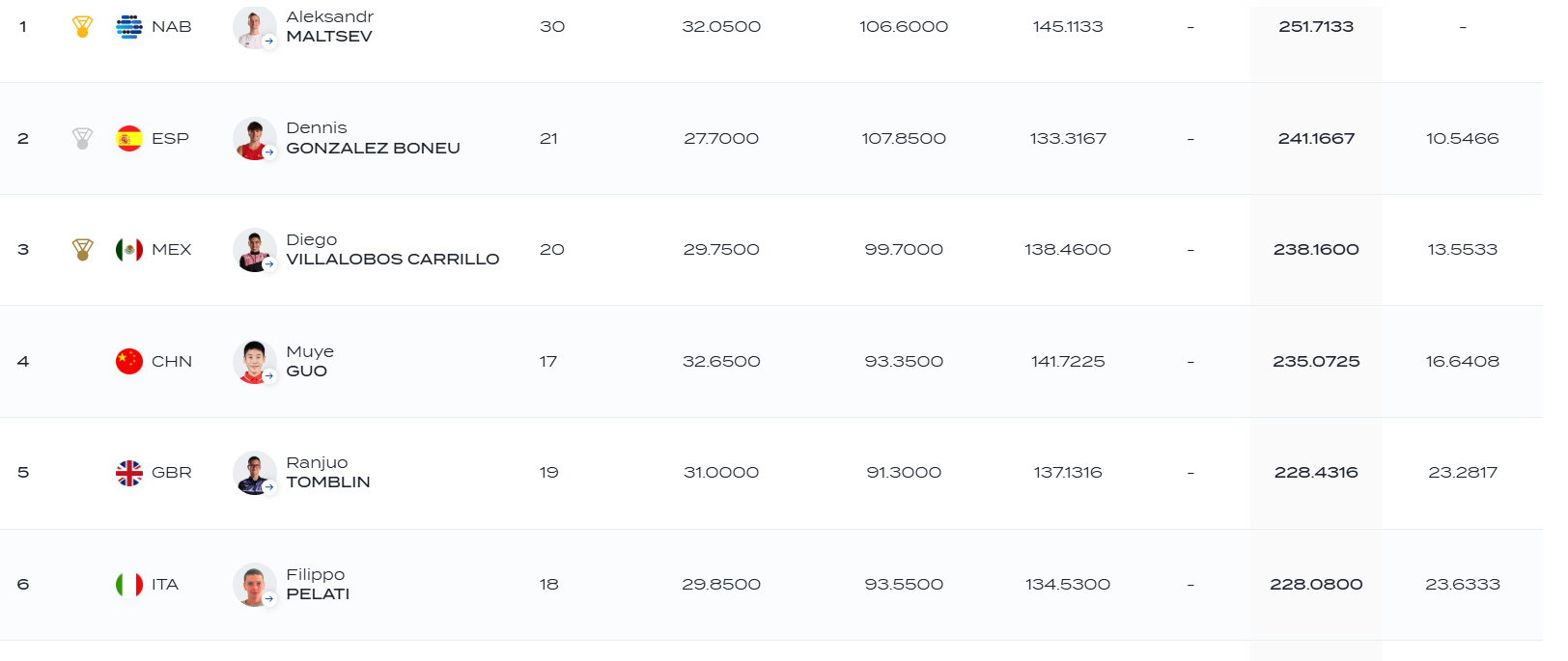
Task: Select the total score 235.0725 for Guo
Action: 1316,362
